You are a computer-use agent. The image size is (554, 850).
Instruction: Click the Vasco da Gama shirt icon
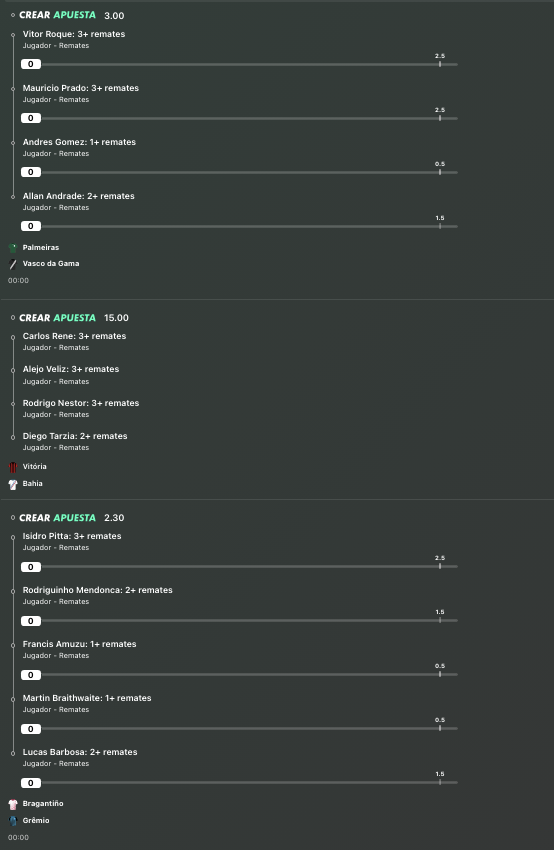click(x=13, y=264)
